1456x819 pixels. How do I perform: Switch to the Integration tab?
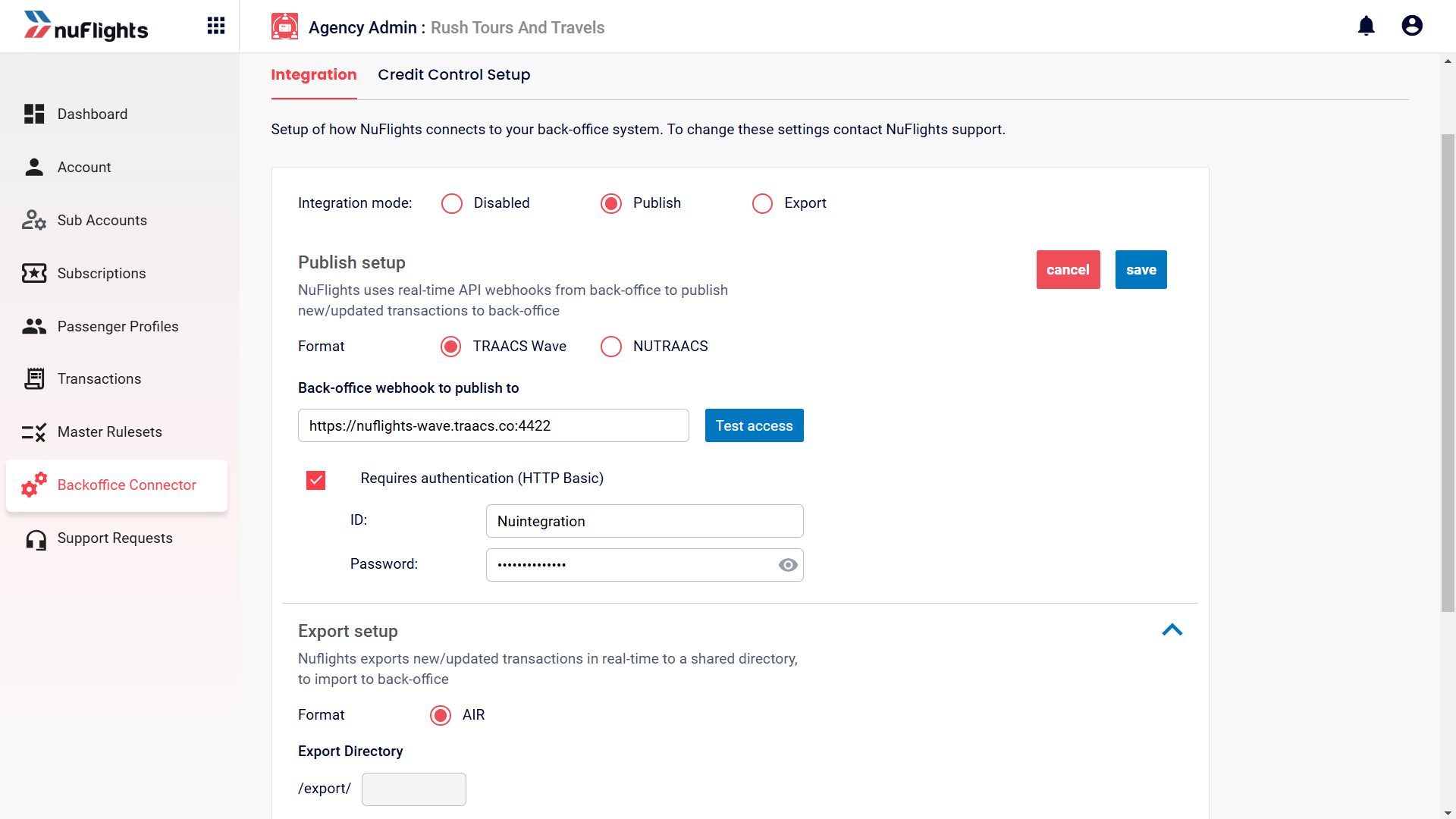(314, 74)
